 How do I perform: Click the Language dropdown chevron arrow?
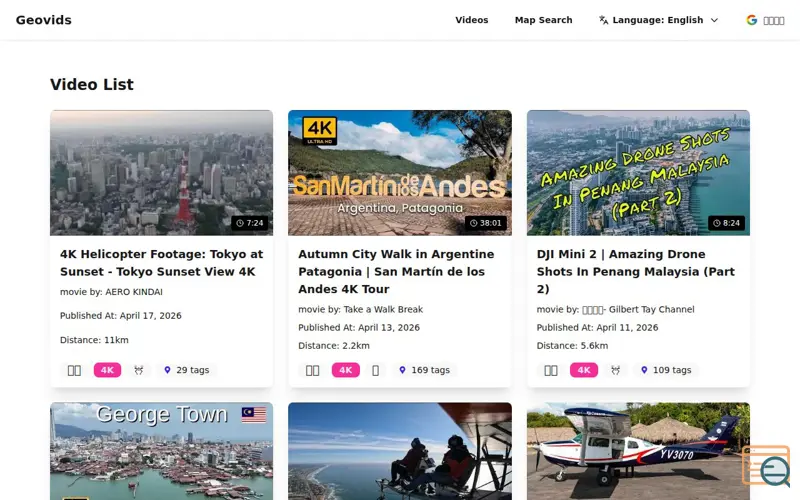pyautogui.click(x=714, y=20)
